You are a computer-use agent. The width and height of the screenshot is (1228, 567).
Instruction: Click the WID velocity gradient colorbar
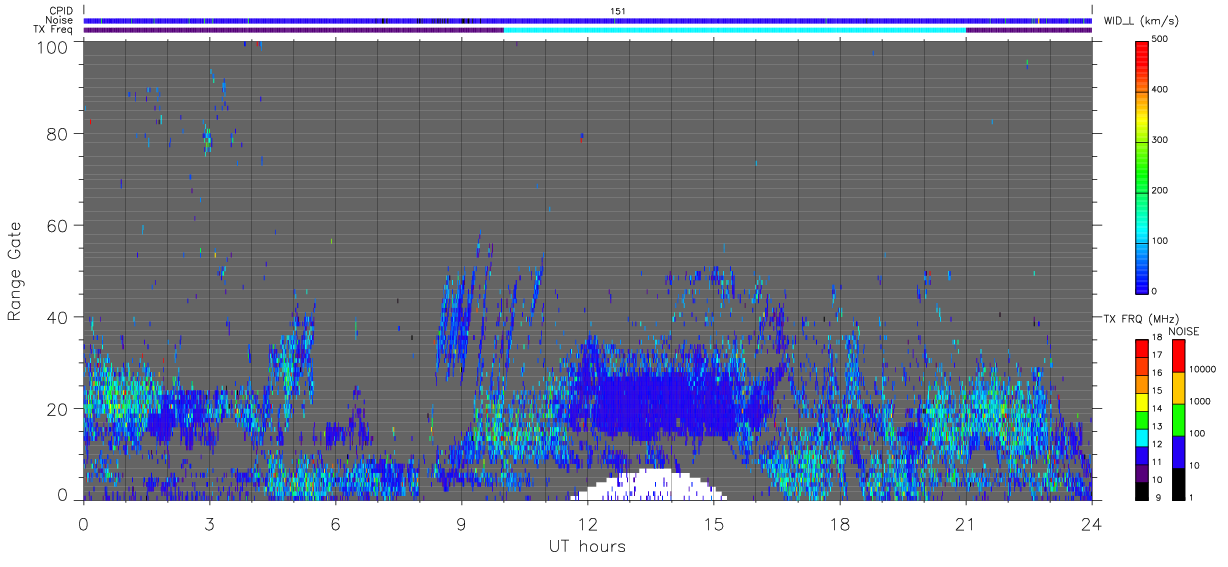tap(1142, 166)
